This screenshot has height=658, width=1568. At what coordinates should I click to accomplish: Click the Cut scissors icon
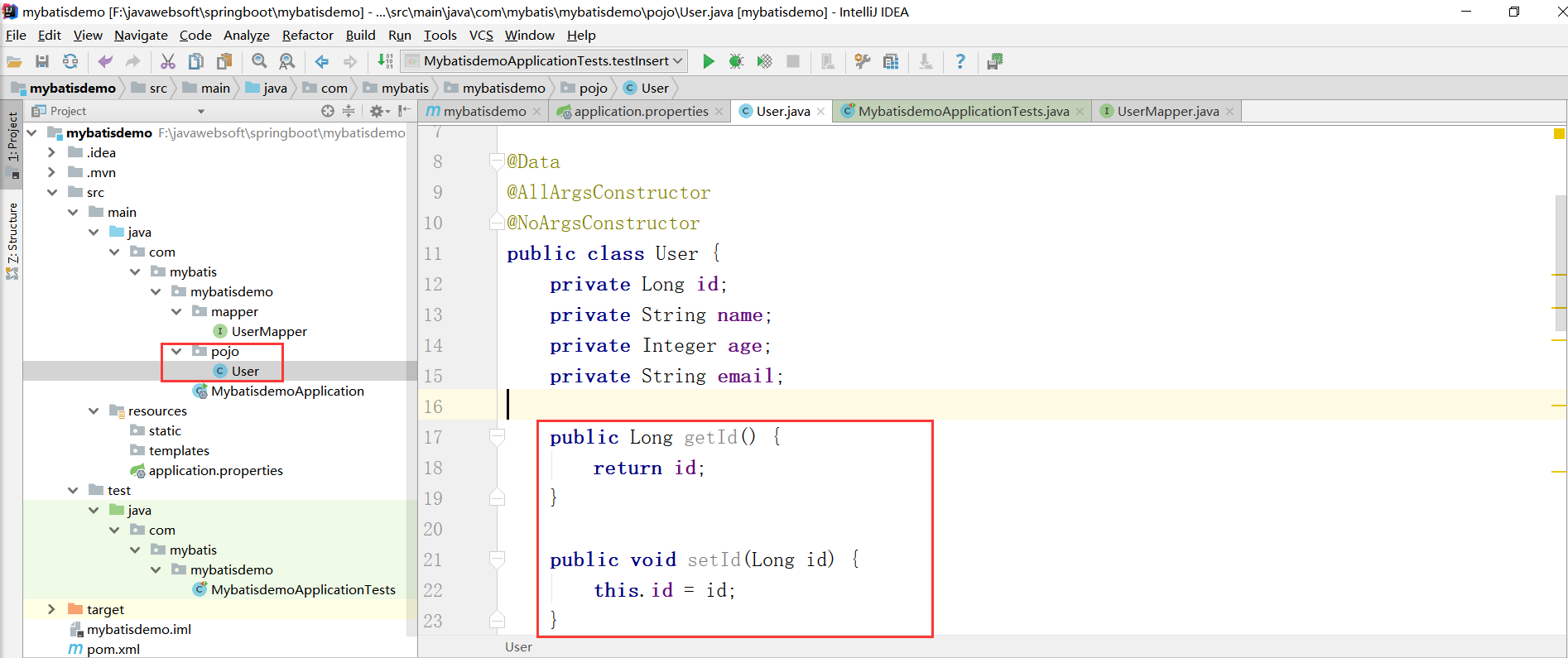click(168, 61)
